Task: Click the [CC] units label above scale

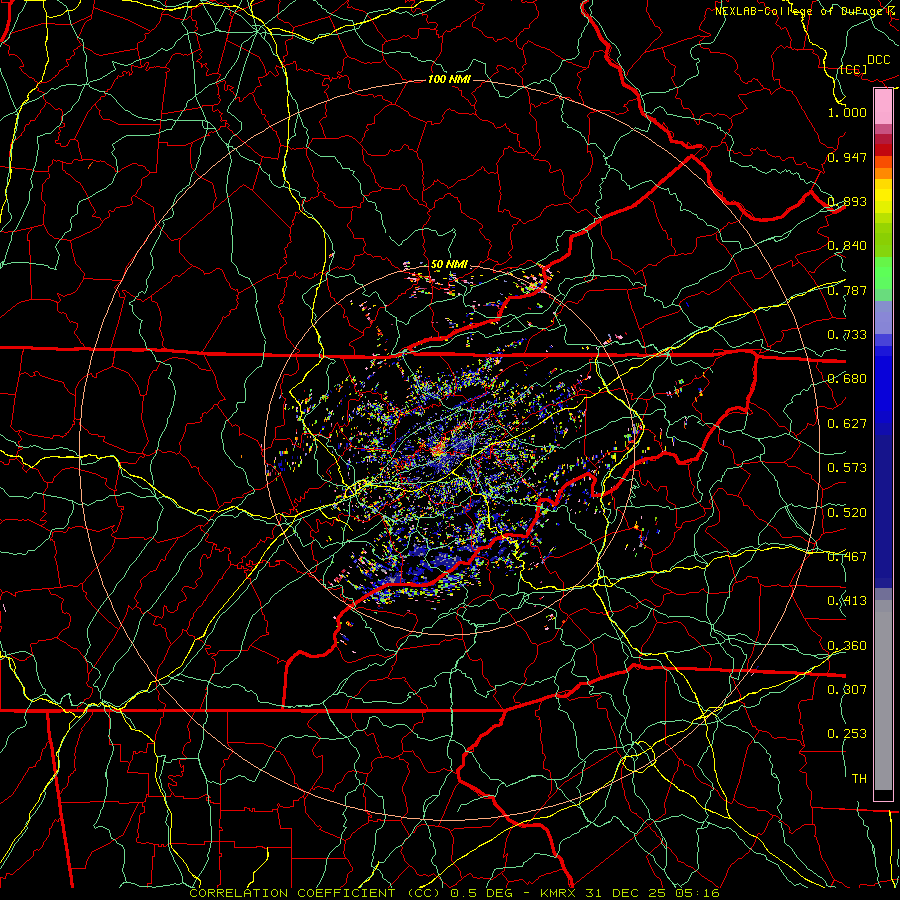Action: (853, 69)
